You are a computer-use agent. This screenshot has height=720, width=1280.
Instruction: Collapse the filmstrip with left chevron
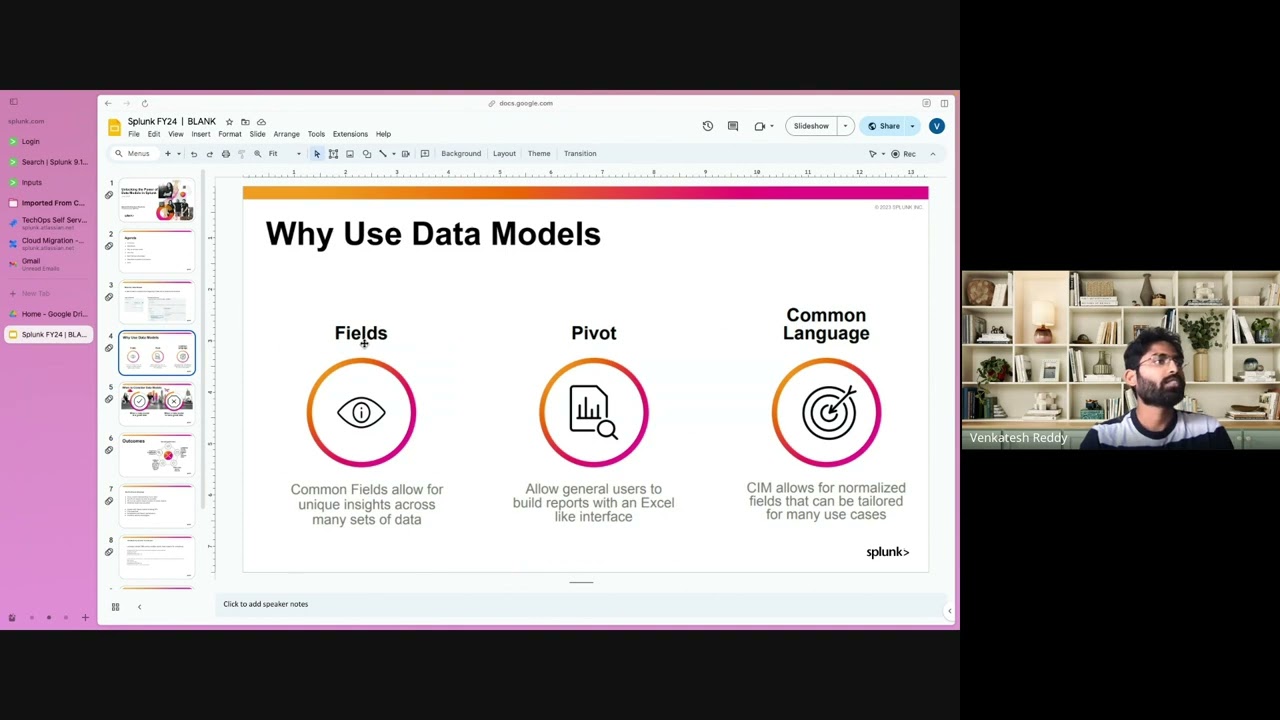coord(139,607)
